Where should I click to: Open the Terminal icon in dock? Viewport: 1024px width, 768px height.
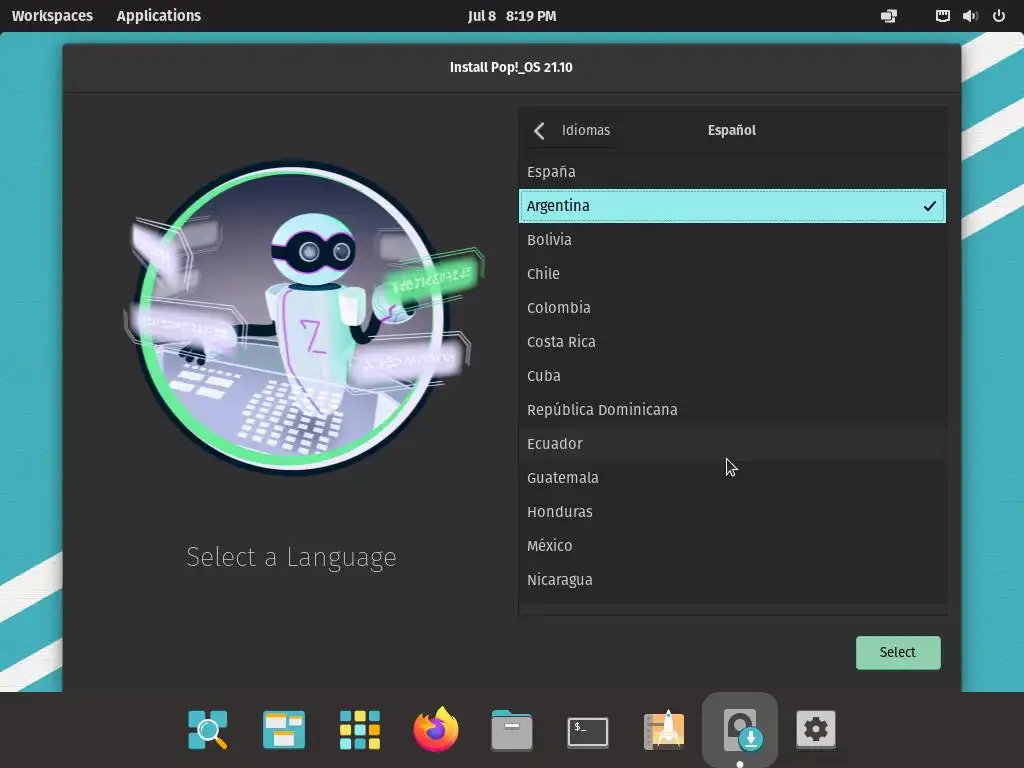(x=588, y=731)
